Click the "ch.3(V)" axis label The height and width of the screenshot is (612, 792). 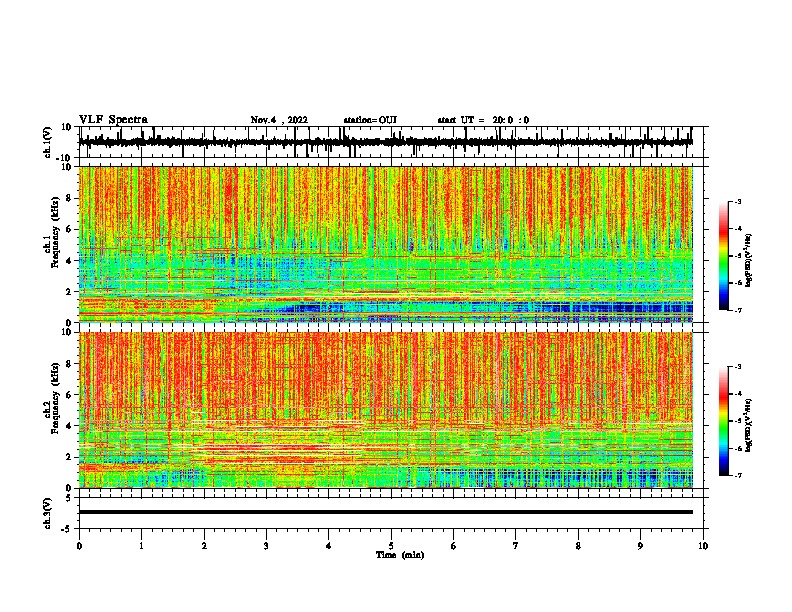[48, 513]
